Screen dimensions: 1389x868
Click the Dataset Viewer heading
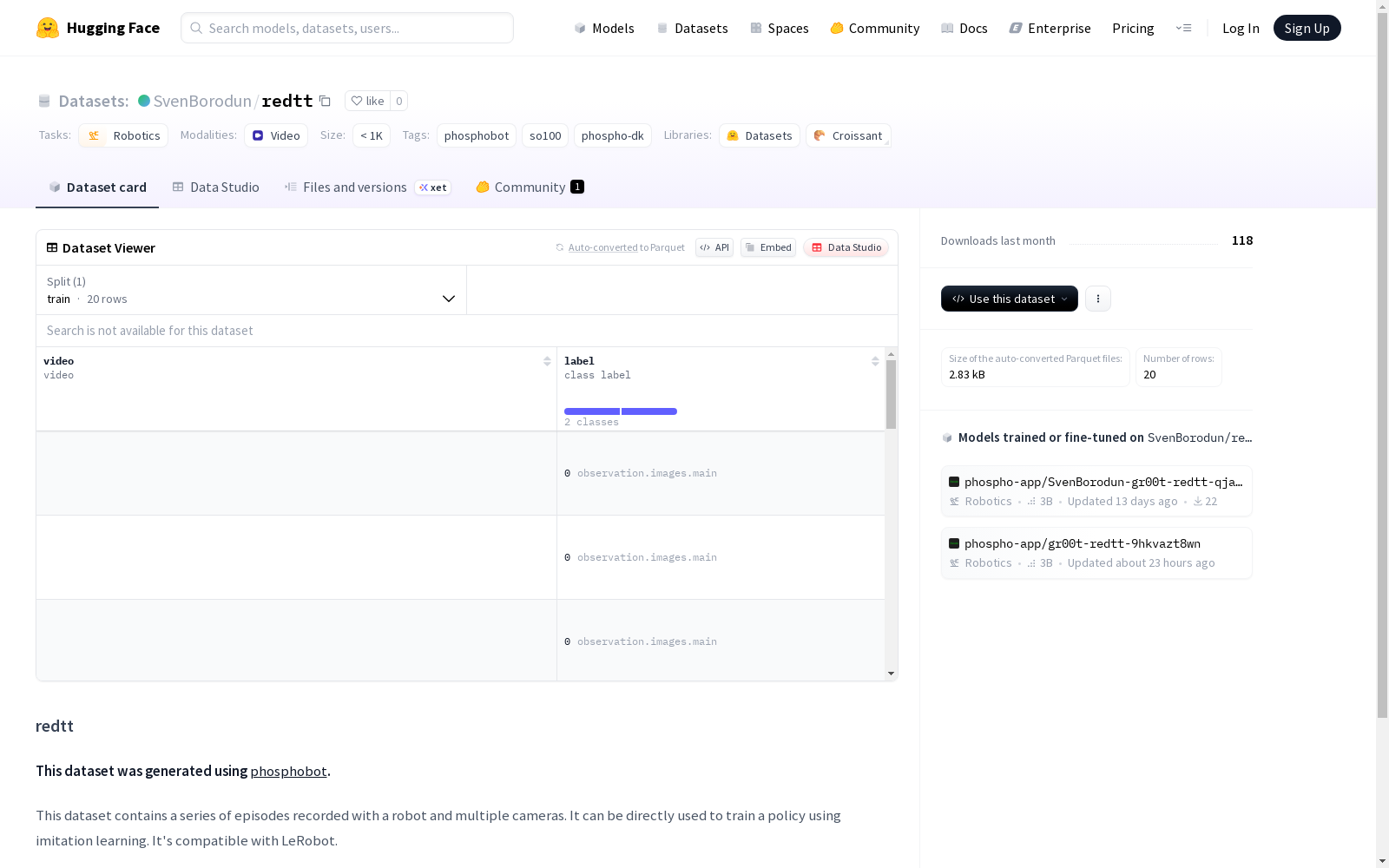click(x=109, y=247)
